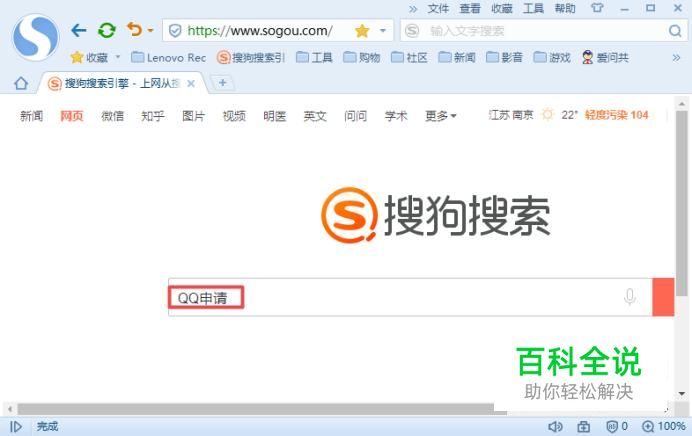This screenshot has width=692, height=436.
Task: Open the Lenovo Rec bookmark folder
Action: coord(169,57)
